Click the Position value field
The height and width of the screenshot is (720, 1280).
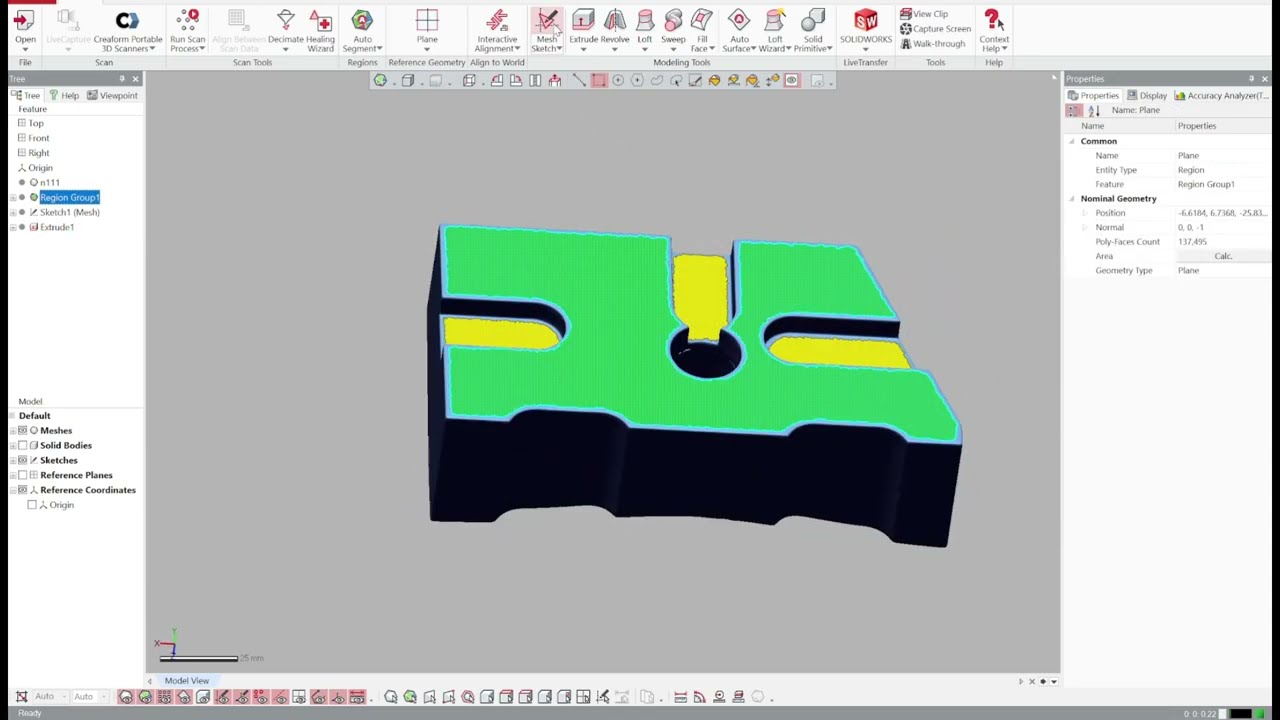(1222, 213)
